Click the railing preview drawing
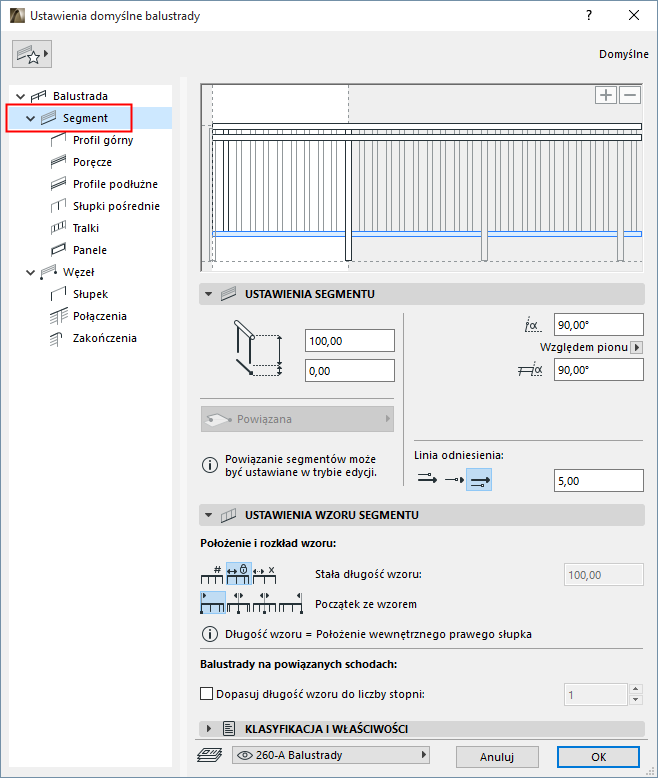 click(x=422, y=178)
